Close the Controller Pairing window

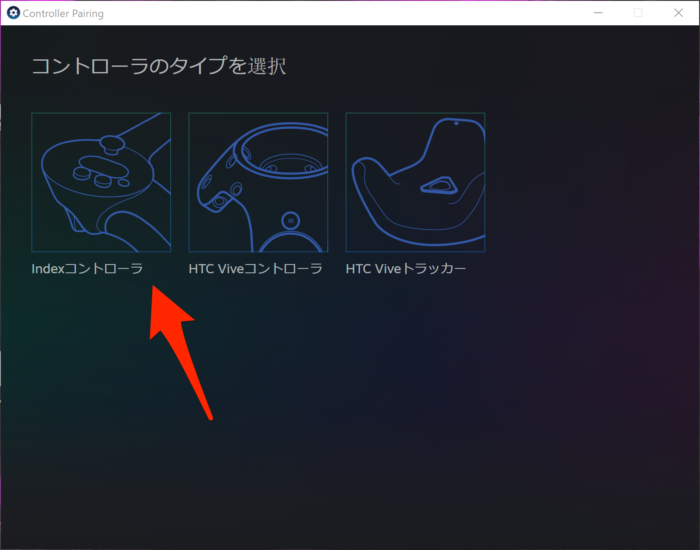(678, 13)
